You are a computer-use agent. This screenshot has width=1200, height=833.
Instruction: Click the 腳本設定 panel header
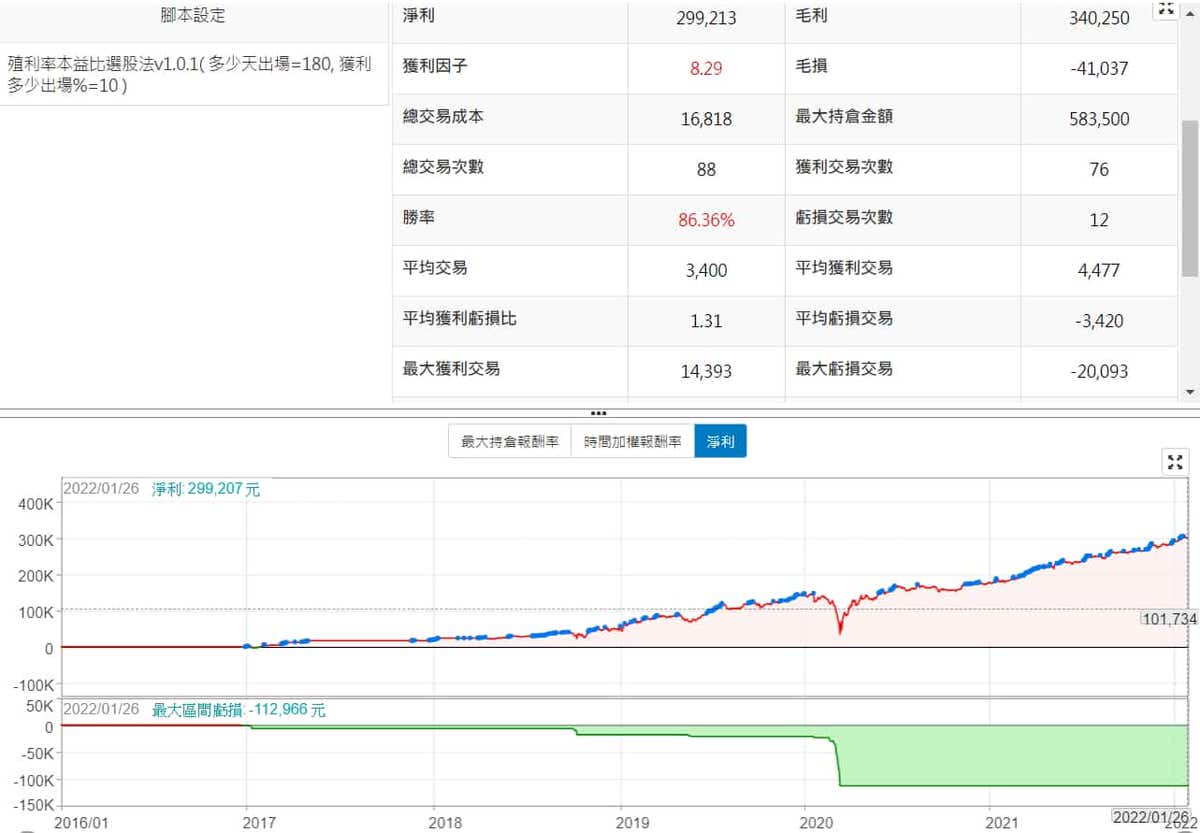[193, 17]
